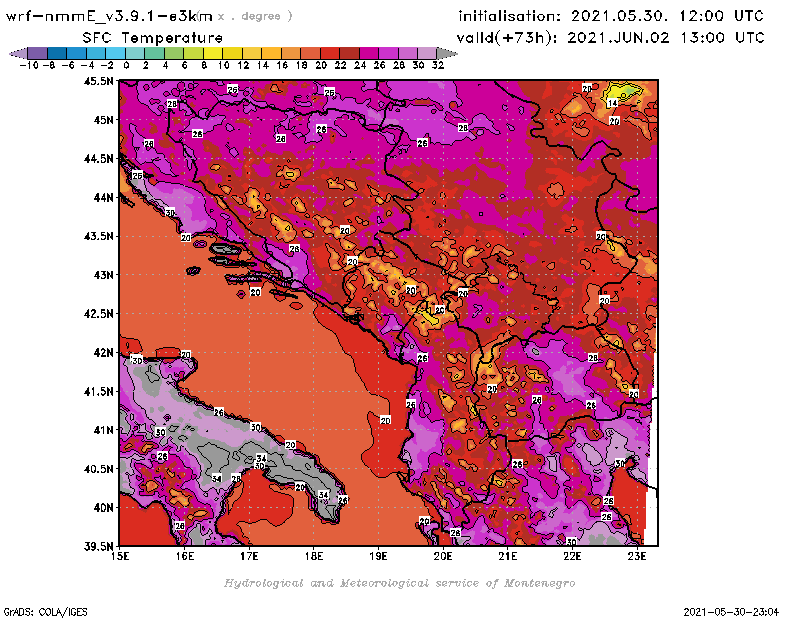Click the legend value label '-10'
800x618 pixels.
29,65
